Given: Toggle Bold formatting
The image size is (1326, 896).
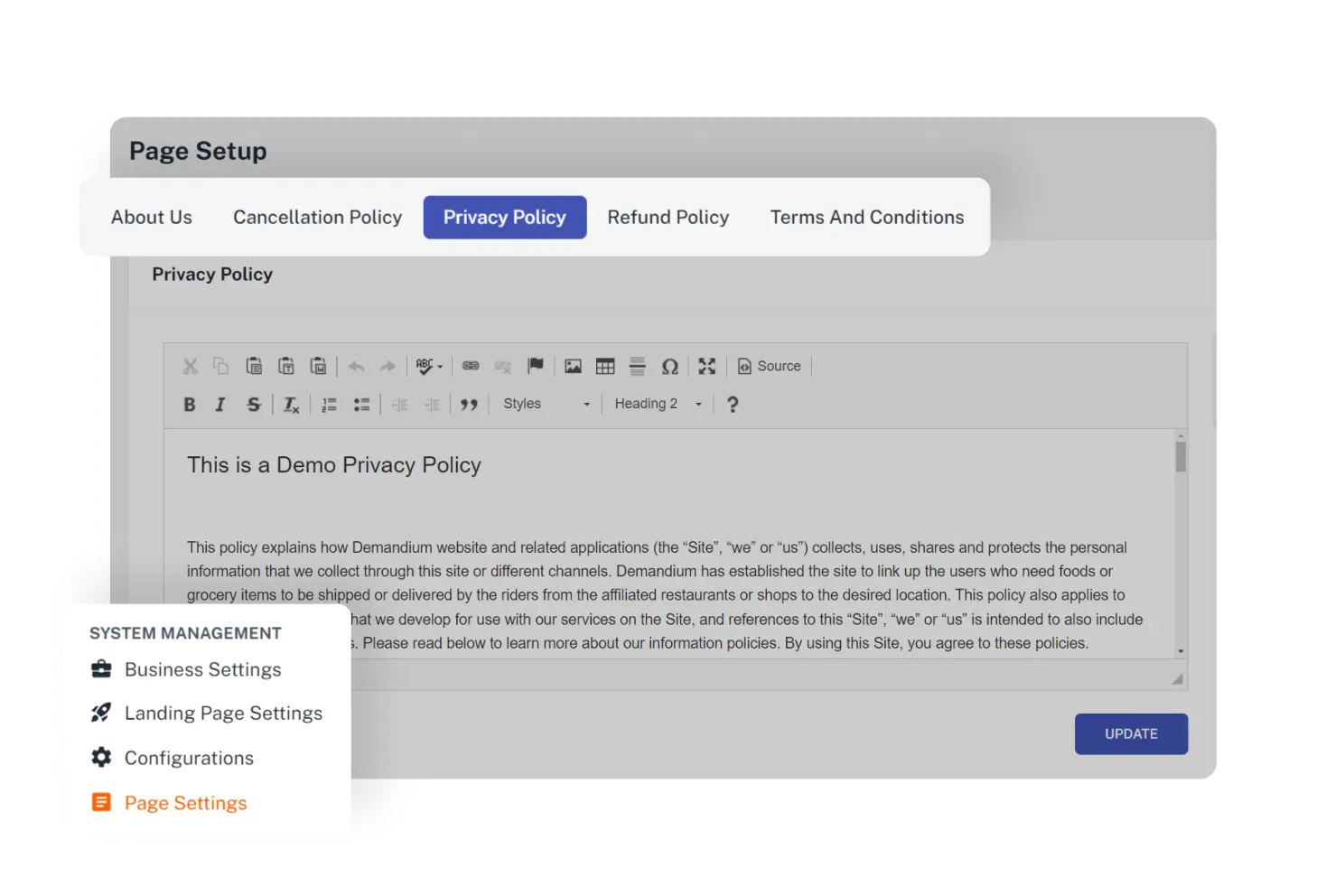Looking at the screenshot, I should point(190,405).
